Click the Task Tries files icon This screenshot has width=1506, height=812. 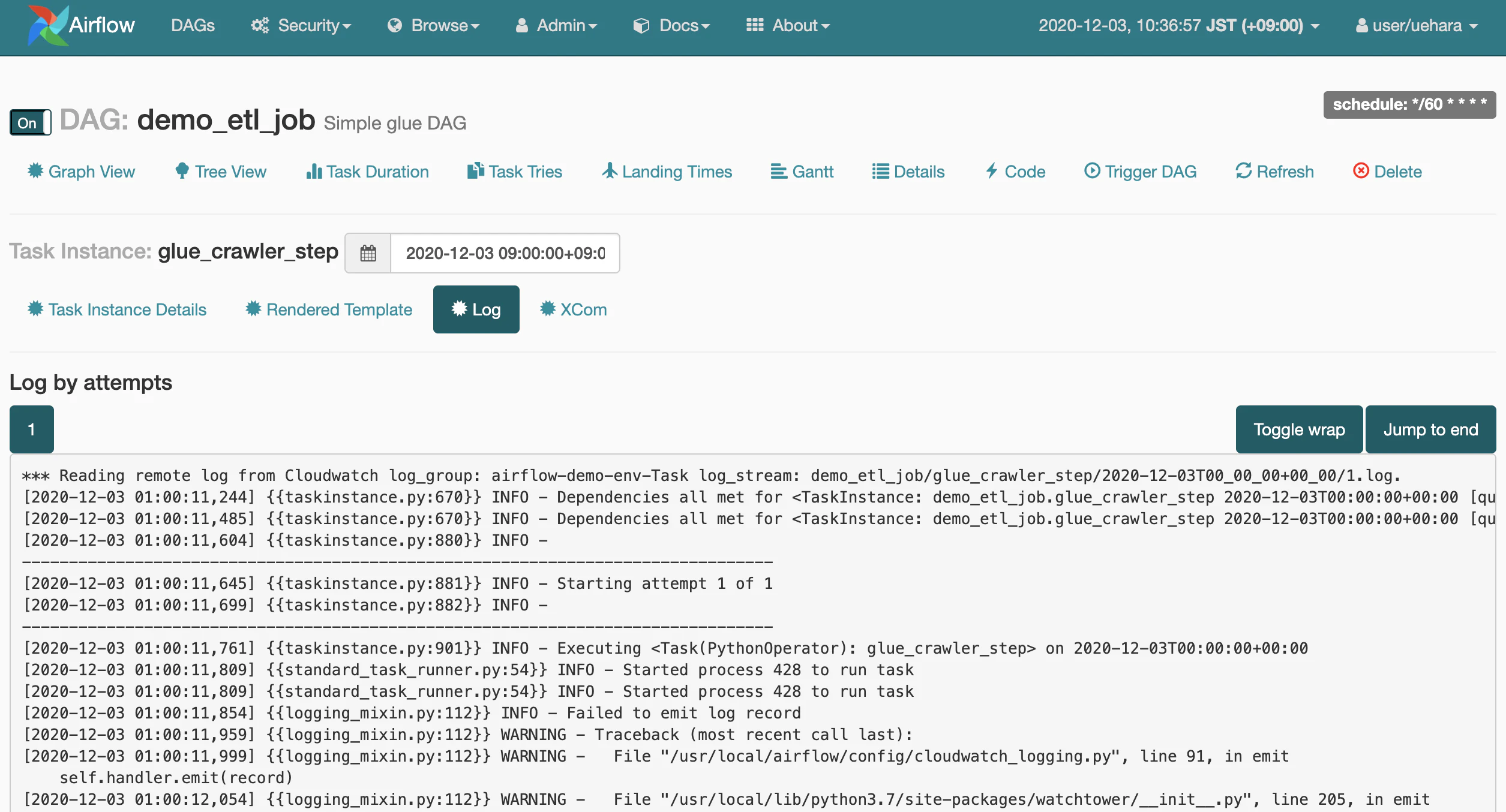(x=476, y=171)
